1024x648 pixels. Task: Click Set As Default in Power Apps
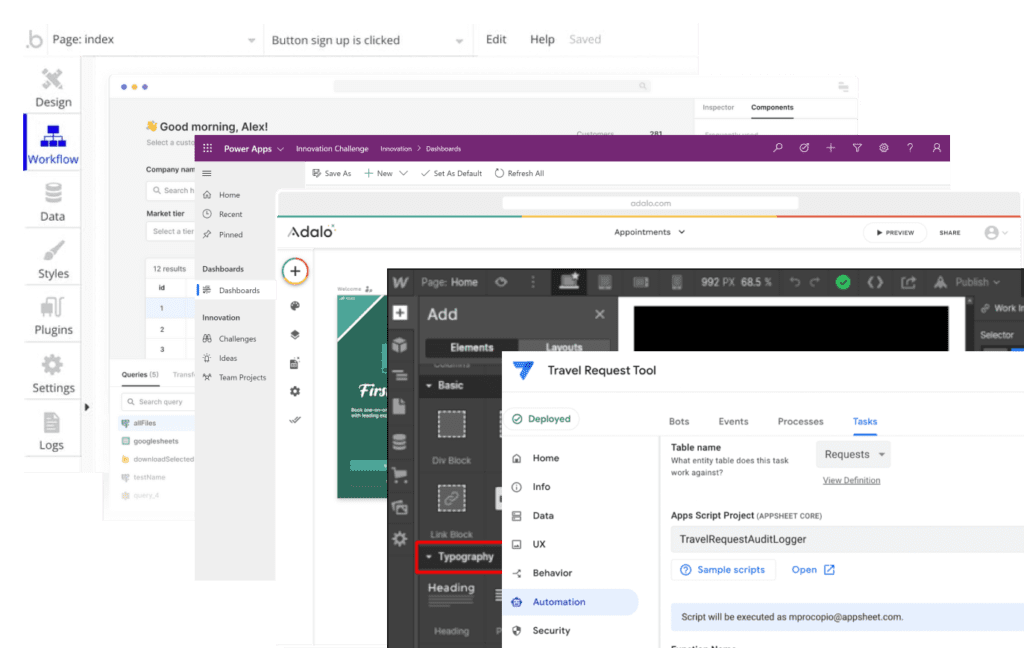click(x=451, y=173)
